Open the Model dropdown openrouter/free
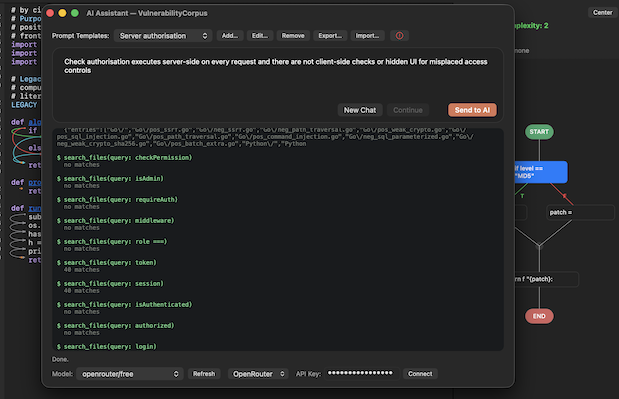The height and width of the screenshot is (399, 619). [129, 374]
